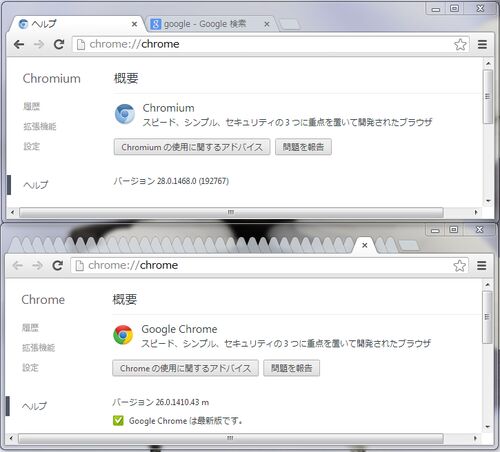Click the Chromium title in sidebar
Viewport: 500px width, 452px height.
click(52, 79)
